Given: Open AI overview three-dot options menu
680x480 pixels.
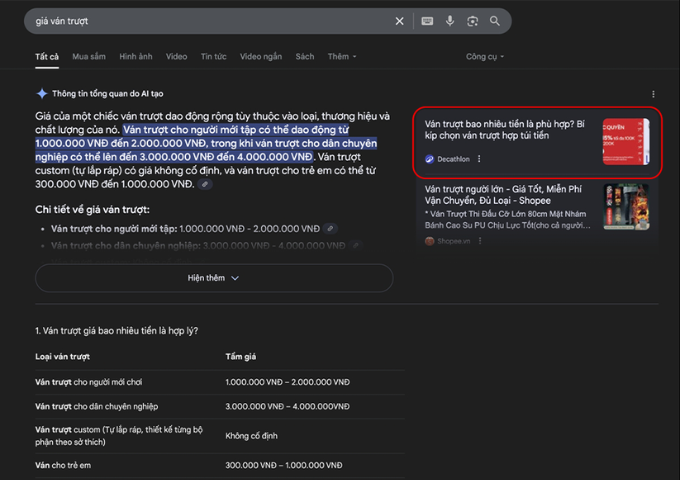Looking at the screenshot, I should (653, 94).
